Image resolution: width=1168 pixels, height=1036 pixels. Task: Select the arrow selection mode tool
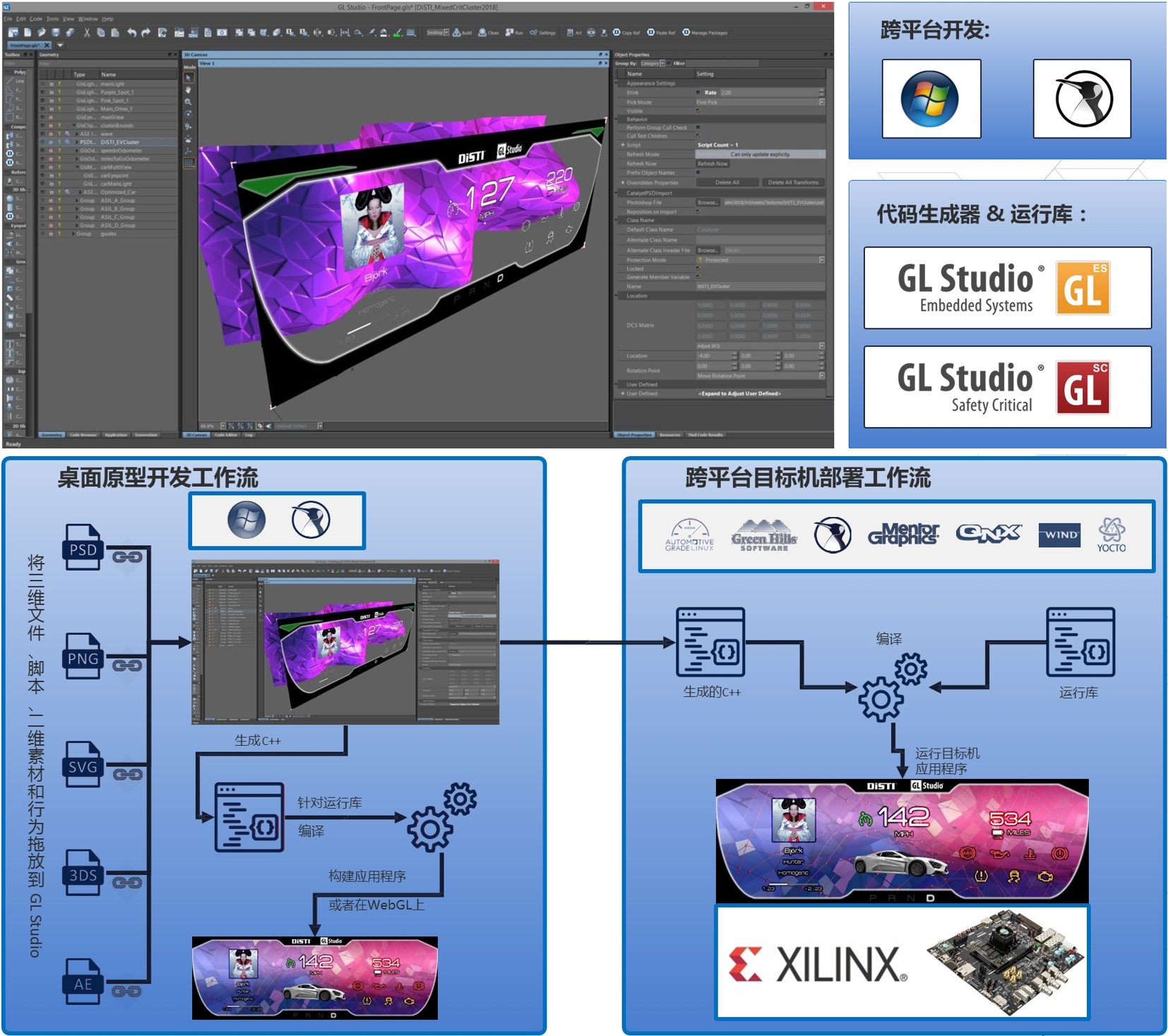tap(189, 77)
